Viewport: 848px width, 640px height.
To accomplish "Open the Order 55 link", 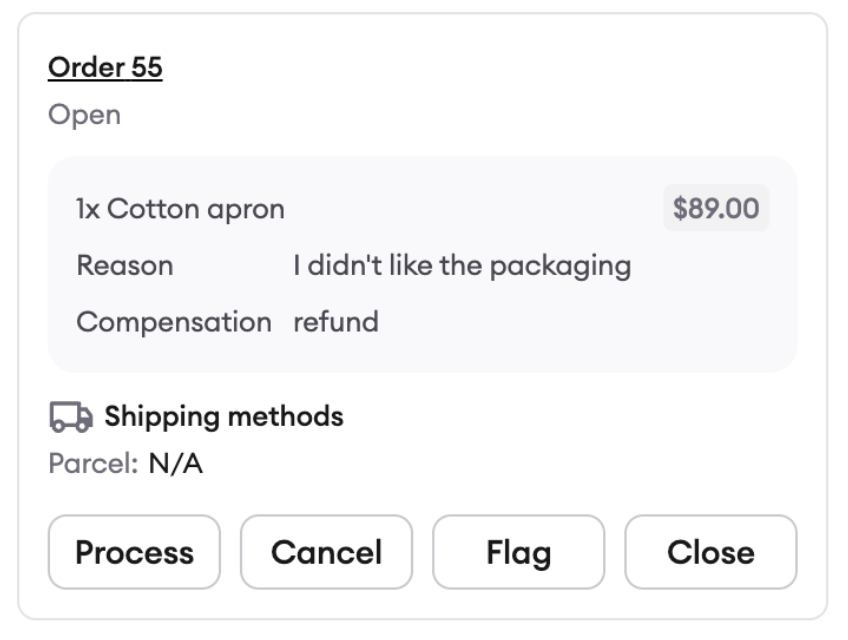I will [105, 68].
